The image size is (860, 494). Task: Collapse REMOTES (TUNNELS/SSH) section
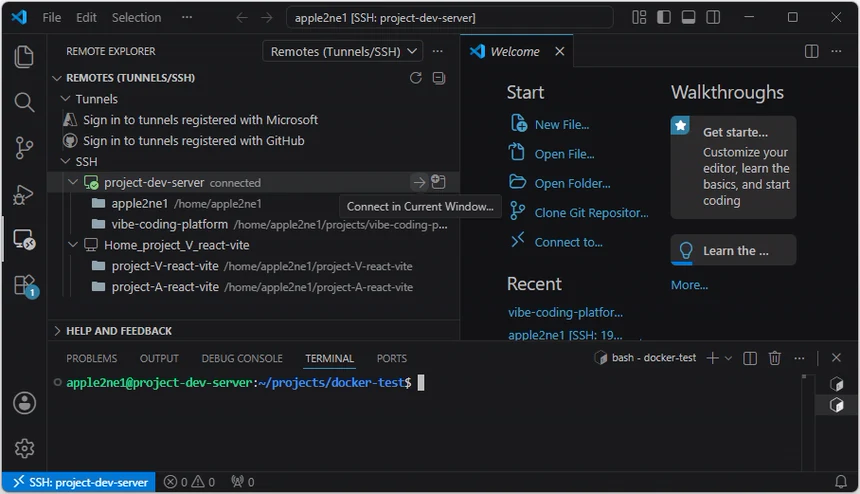(56, 78)
